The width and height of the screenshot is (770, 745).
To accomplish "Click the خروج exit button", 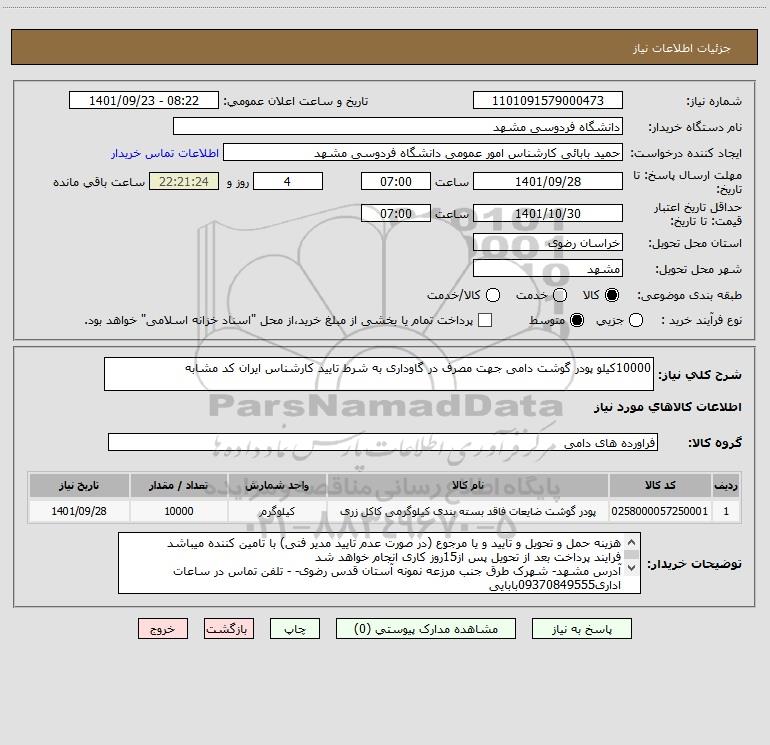I will pyautogui.click(x=163, y=629).
